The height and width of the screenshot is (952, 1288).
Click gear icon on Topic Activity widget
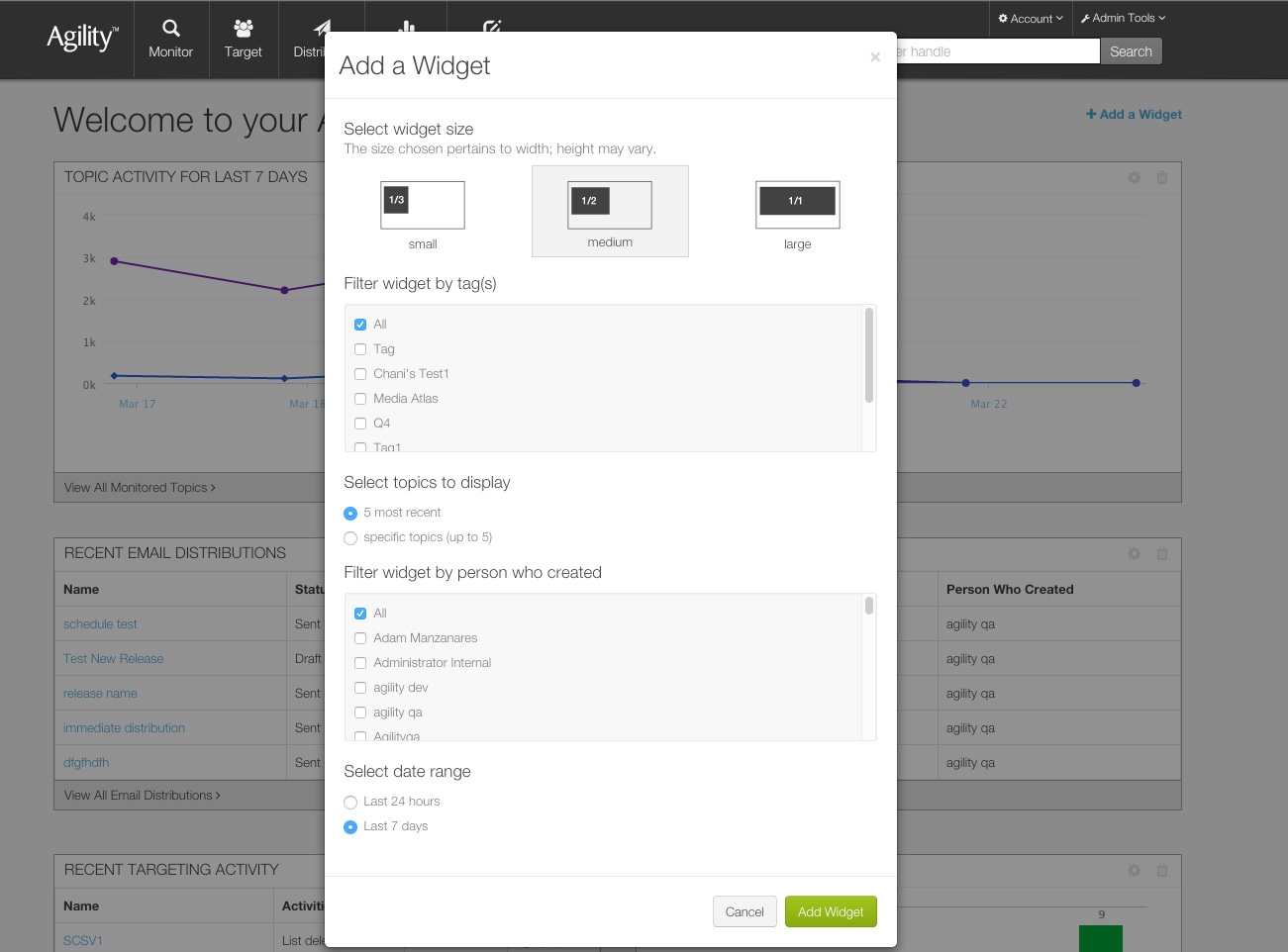1134,177
